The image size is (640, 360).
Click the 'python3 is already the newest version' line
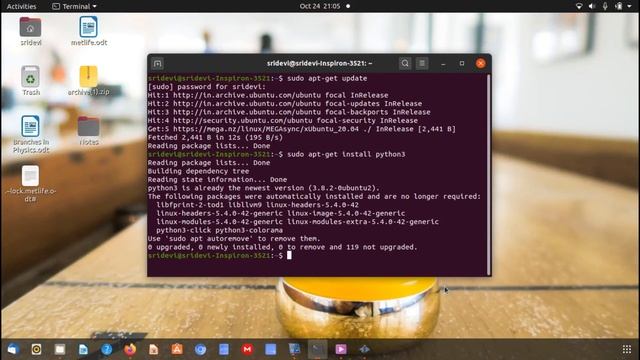tap(264, 188)
